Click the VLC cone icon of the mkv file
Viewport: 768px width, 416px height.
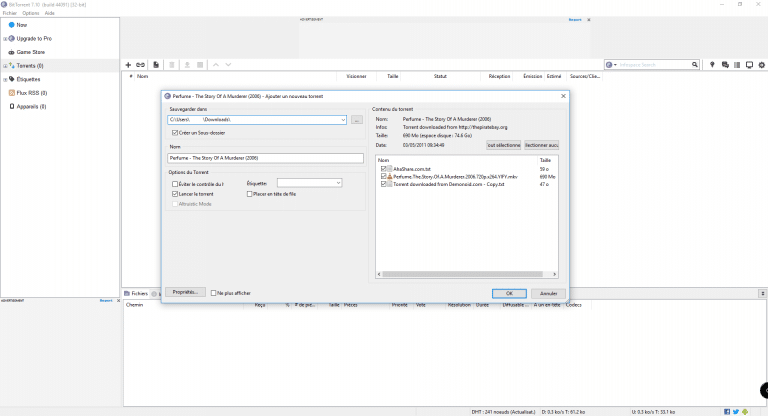[x=390, y=176]
